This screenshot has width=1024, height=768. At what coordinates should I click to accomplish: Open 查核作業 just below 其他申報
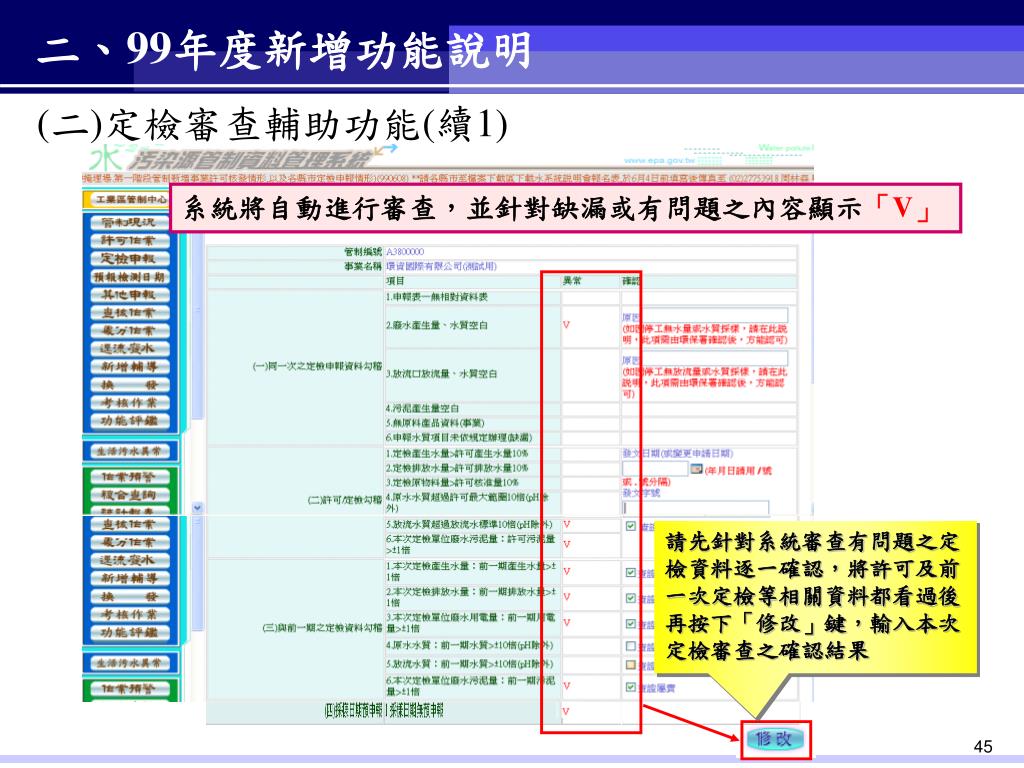tap(129, 313)
